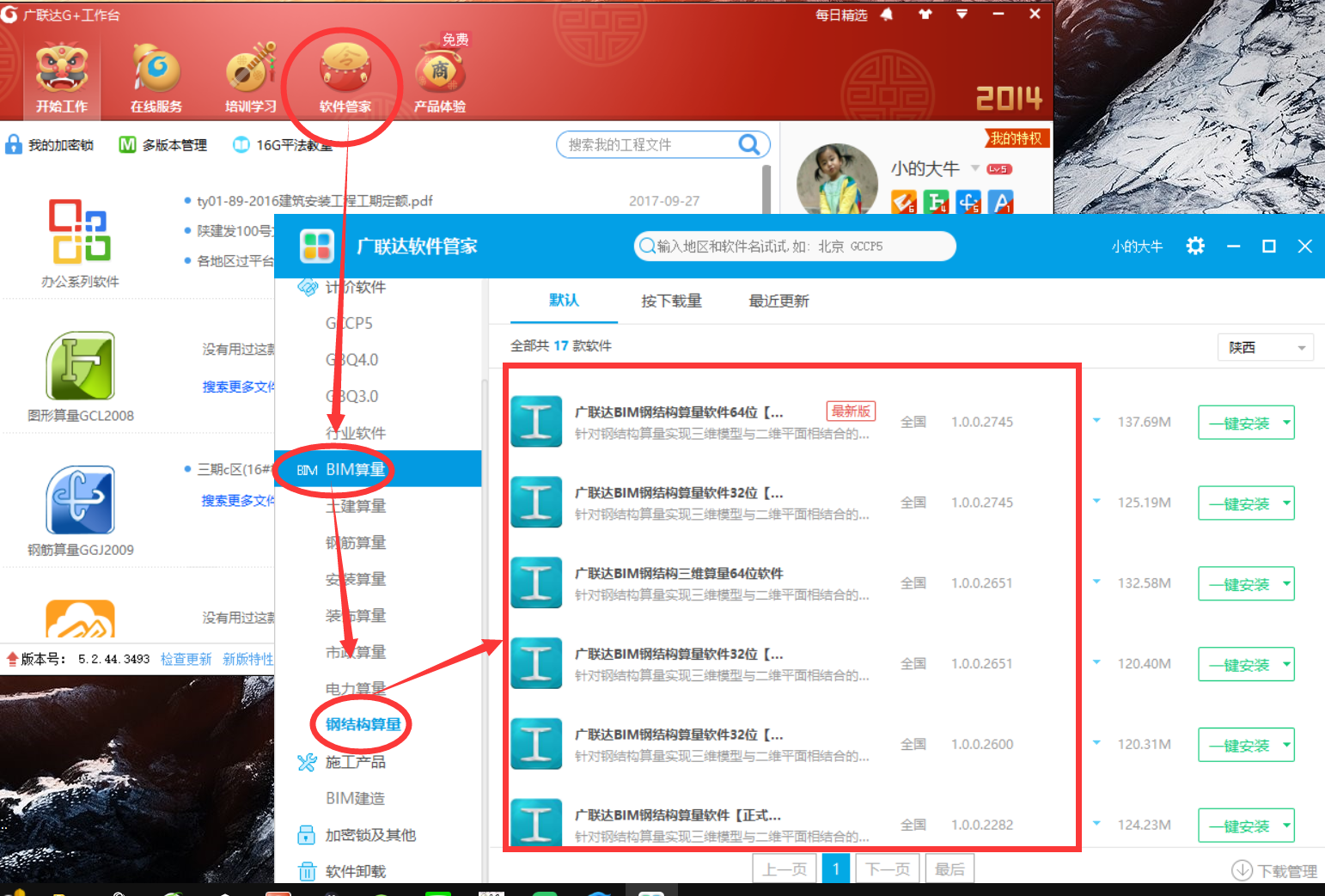
Task: Click 最后 pagination button
Action: [949, 869]
